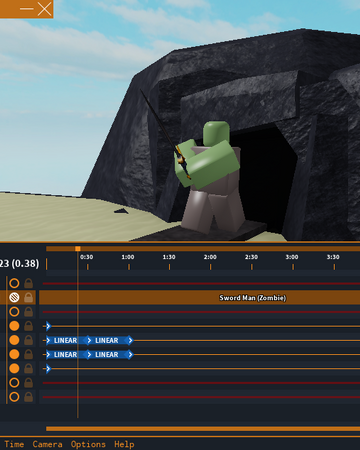The width and height of the screenshot is (360, 450).
Task: Open the Camera menu
Action: (47, 444)
